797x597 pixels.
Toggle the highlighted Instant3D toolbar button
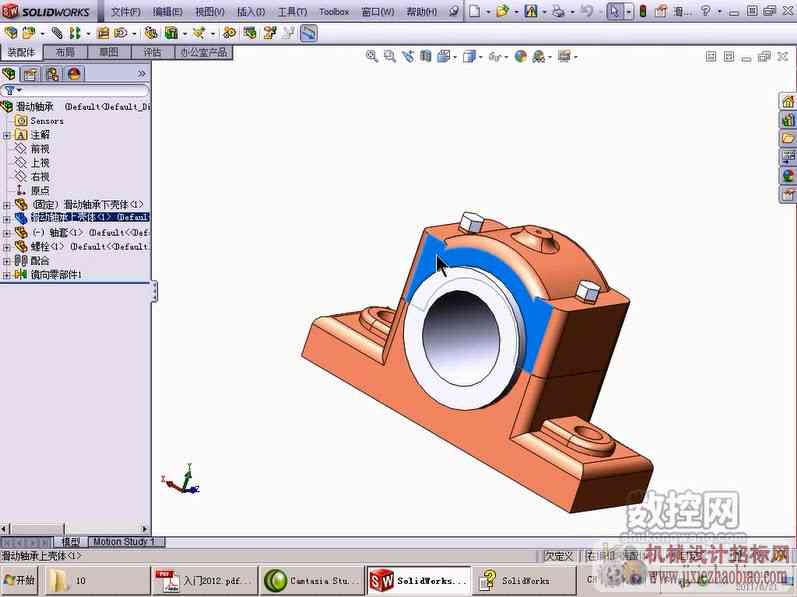click(x=309, y=34)
